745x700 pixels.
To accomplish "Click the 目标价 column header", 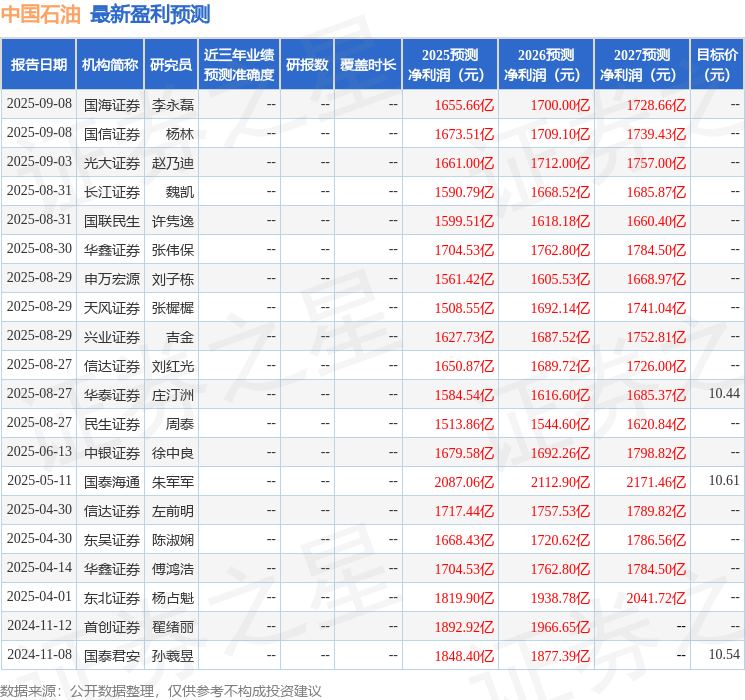I will pyautogui.click(x=717, y=65).
